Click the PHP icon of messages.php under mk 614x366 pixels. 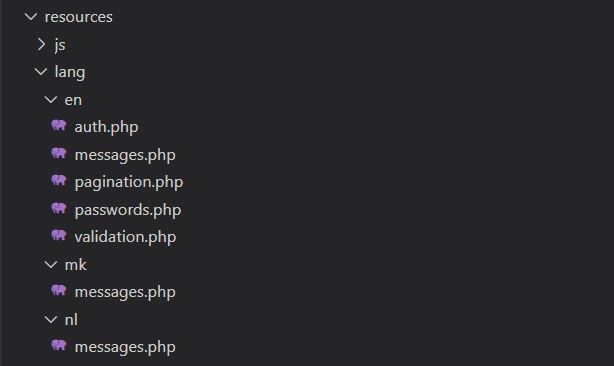[x=59, y=290]
